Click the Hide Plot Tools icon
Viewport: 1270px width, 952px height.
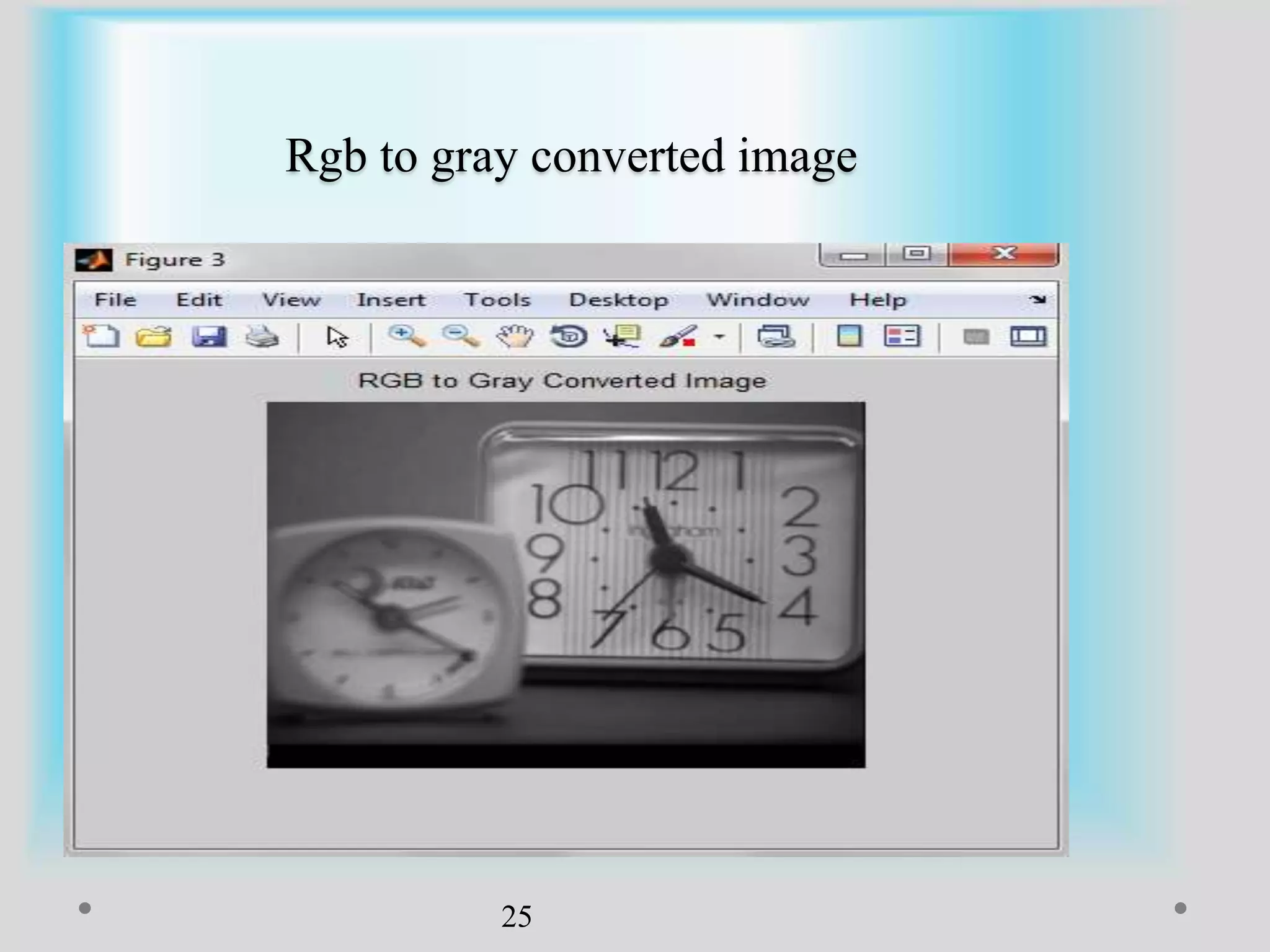[x=976, y=337]
